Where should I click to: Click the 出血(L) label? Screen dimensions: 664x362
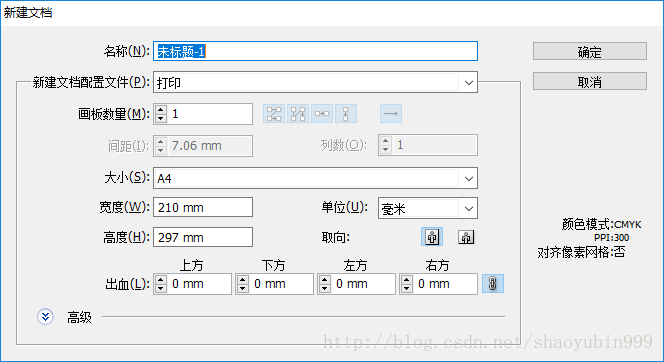coord(127,284)
